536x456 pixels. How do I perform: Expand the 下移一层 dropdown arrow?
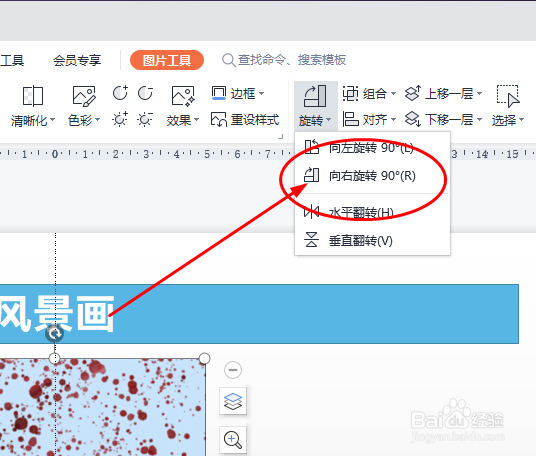tap(479, 119)
